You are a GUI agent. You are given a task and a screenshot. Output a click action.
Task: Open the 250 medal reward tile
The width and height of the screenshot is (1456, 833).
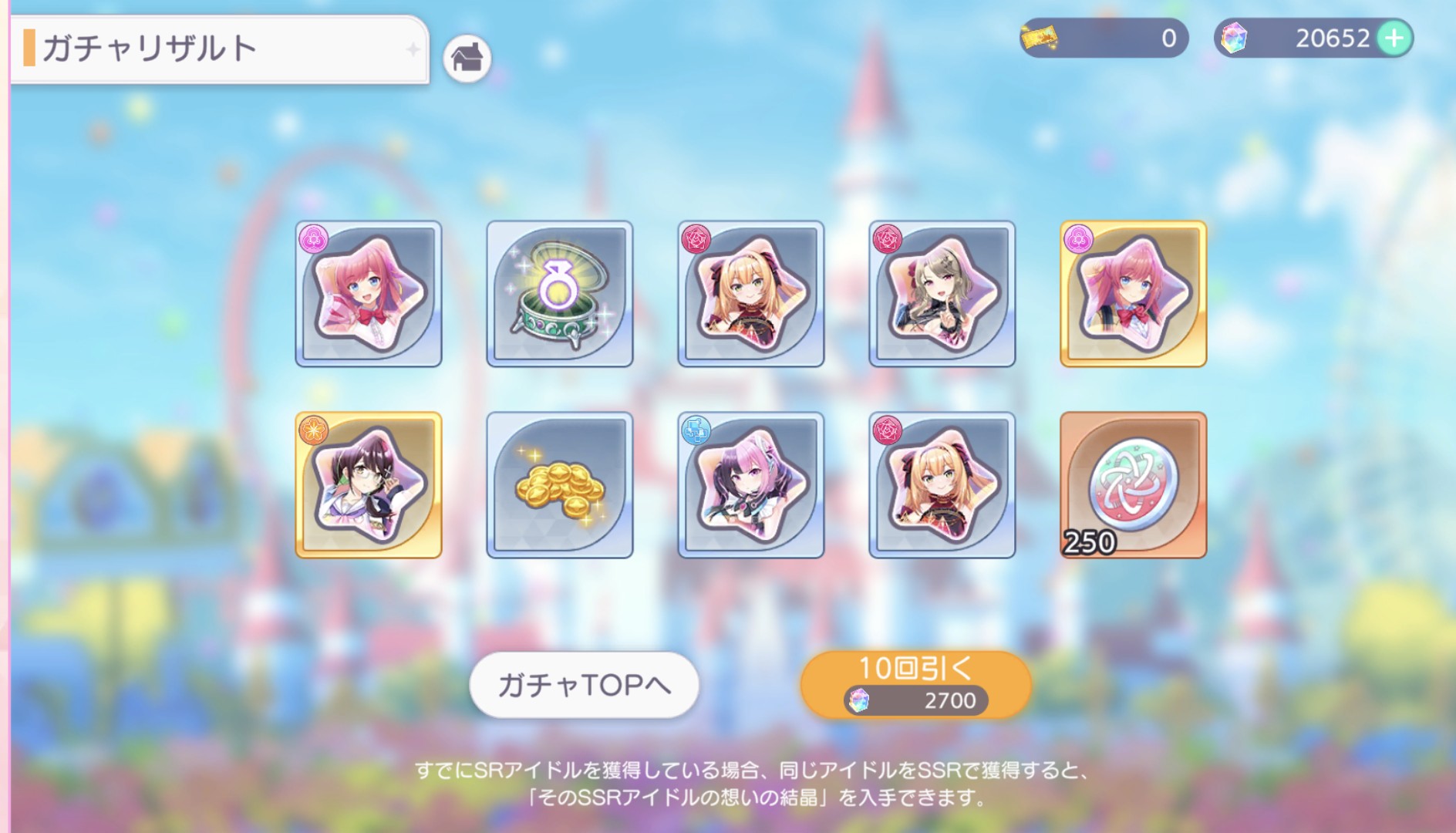pos(1134,485)
